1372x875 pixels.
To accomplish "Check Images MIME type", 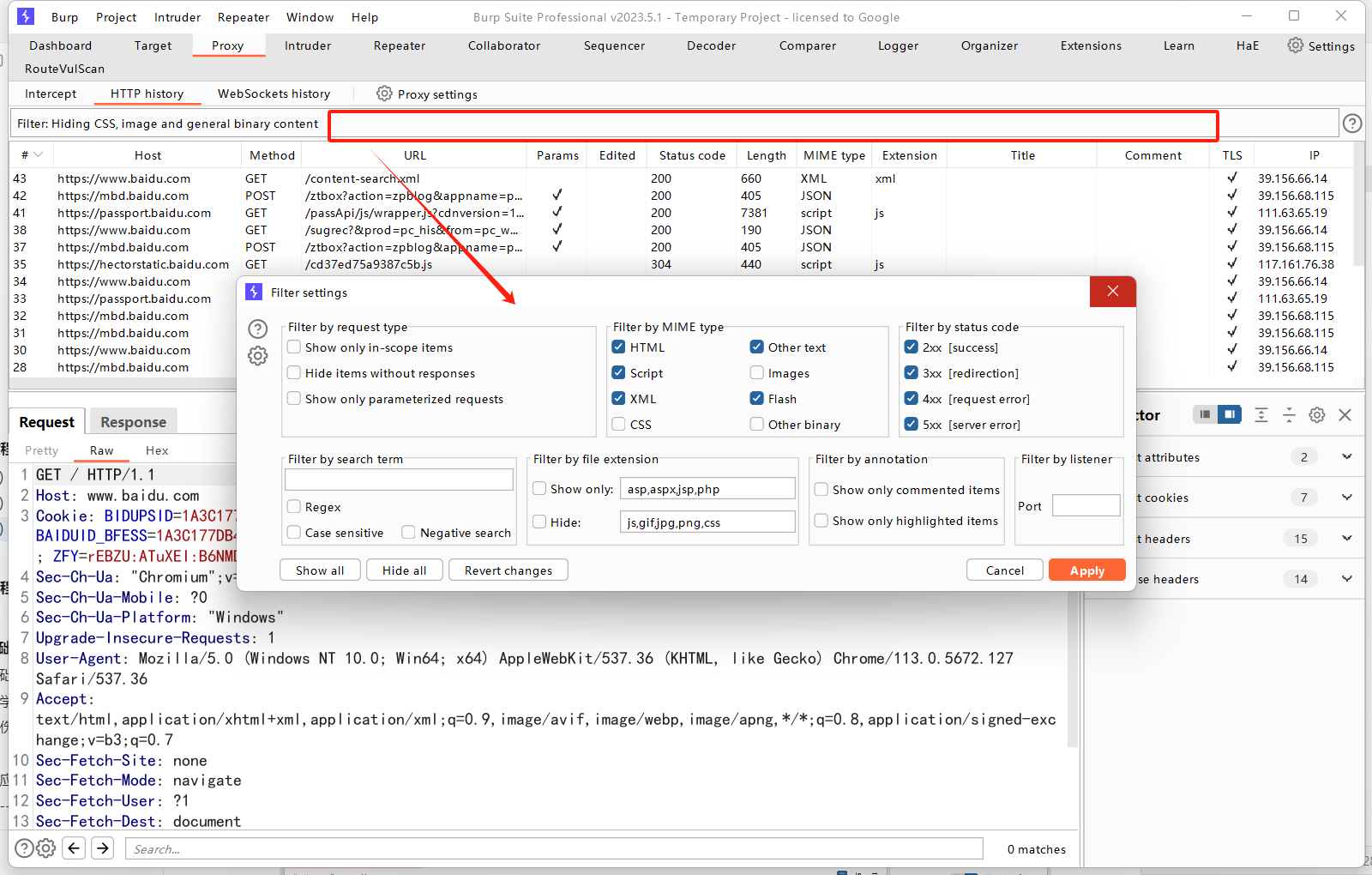I will (757, 373).
